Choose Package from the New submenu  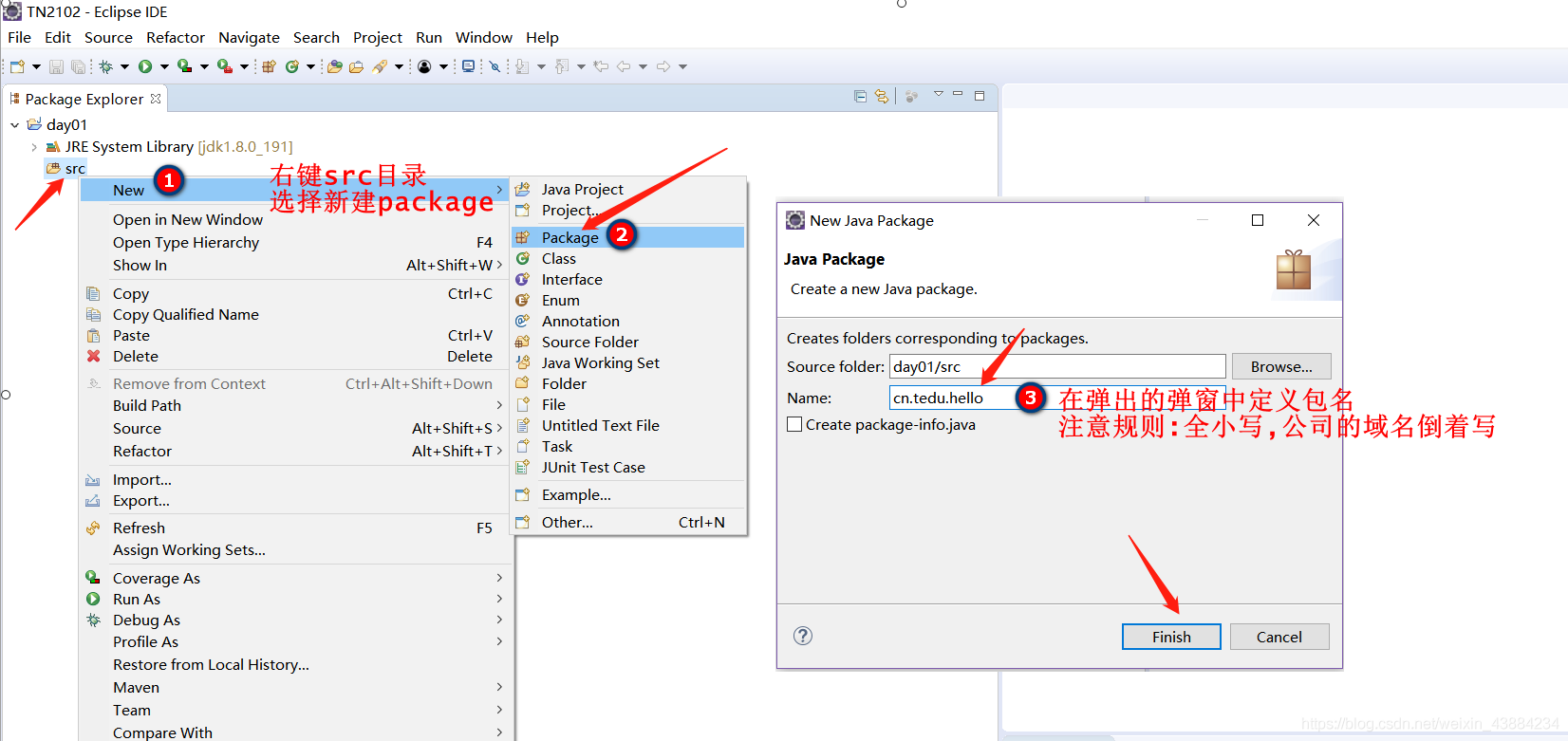(x=628, y=237)
